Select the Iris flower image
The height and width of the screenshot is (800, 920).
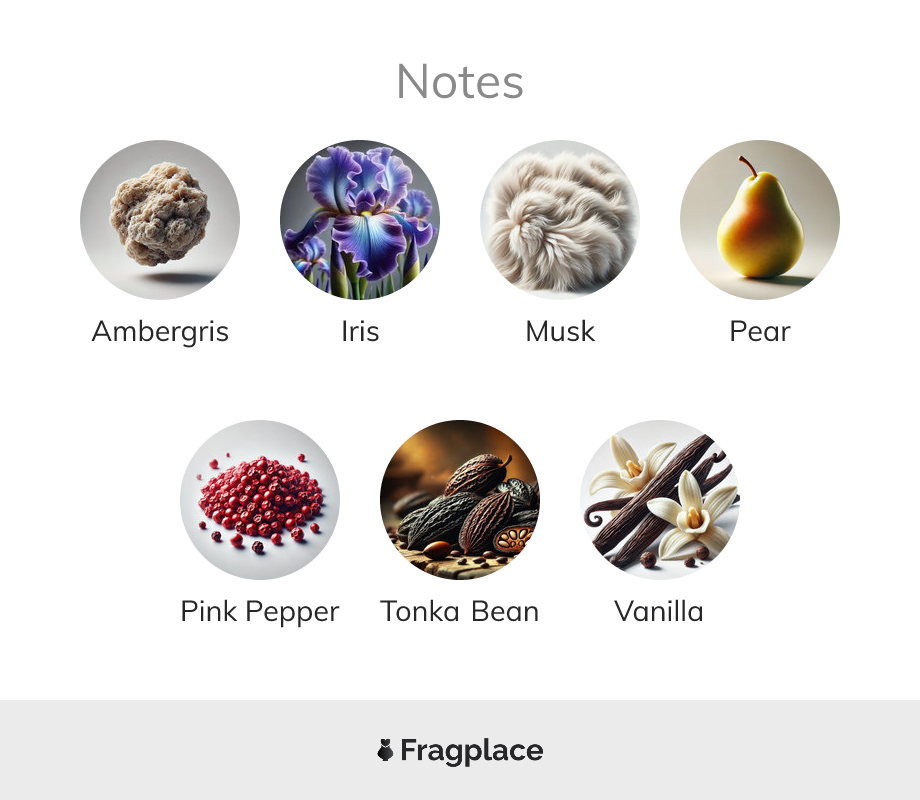[x=360, y=220]
